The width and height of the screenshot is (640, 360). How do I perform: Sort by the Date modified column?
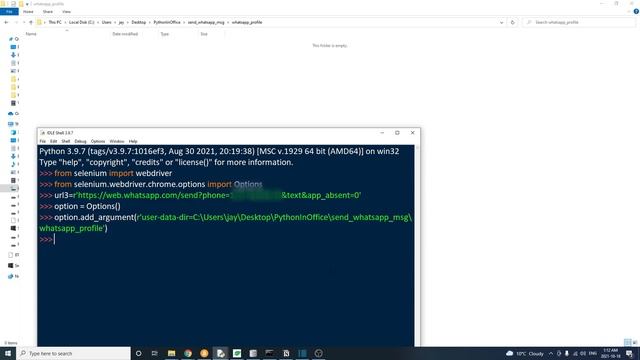click(x=125, y=34)
